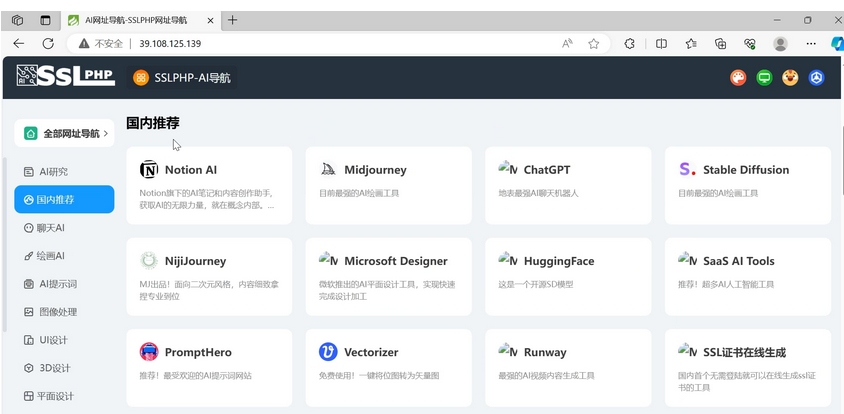The height and width of the screenshot is (414, 844).
Task: Click the Vectorizer blue V icon
Action: [x=328, y=352]
